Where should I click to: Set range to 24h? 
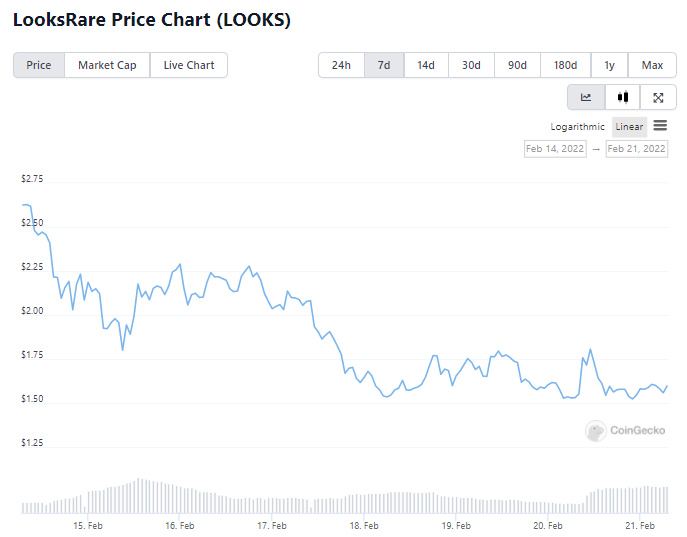click(341, 65)
